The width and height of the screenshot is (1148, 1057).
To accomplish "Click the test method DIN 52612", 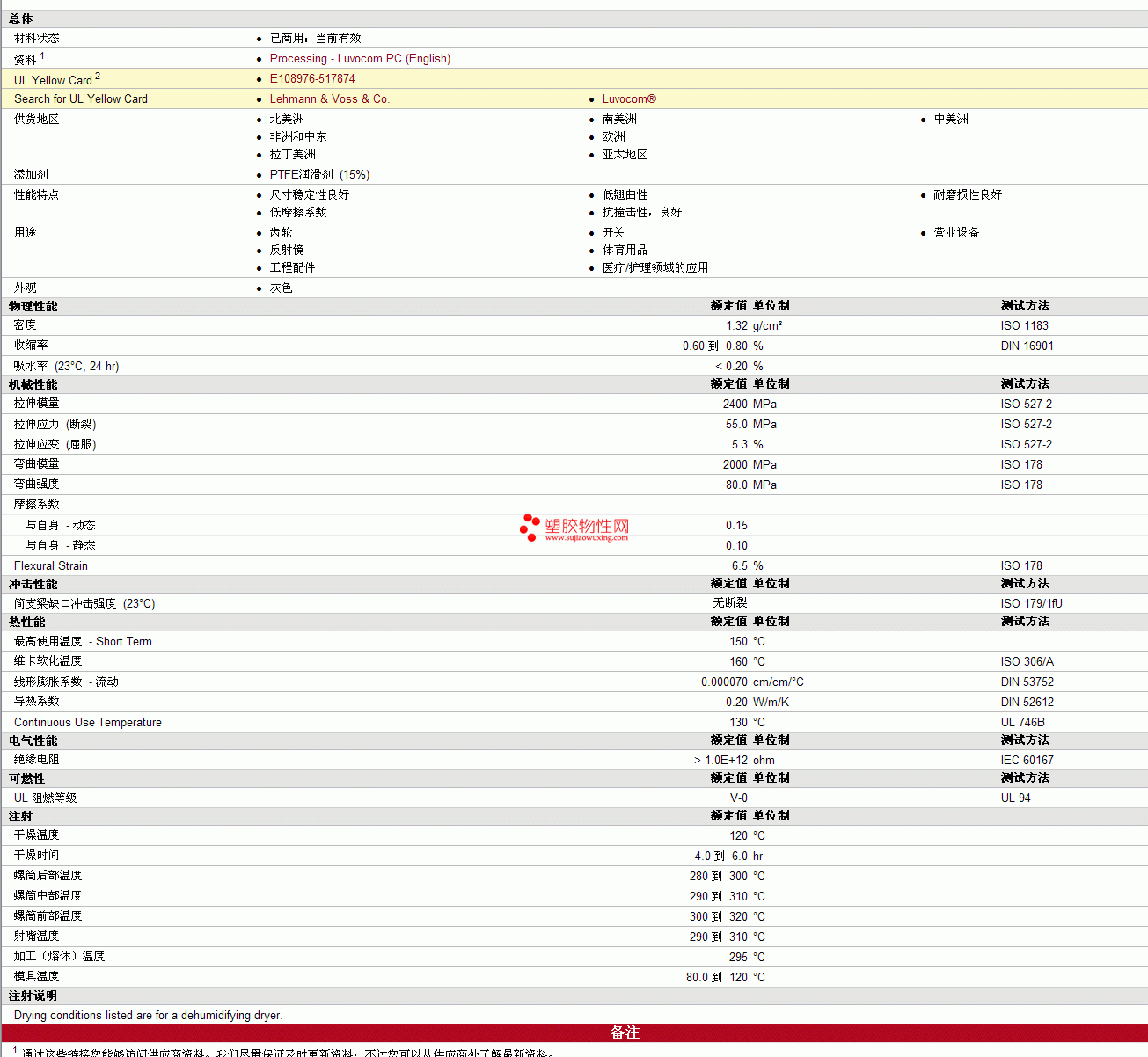I will click(x=1027, y=702).
